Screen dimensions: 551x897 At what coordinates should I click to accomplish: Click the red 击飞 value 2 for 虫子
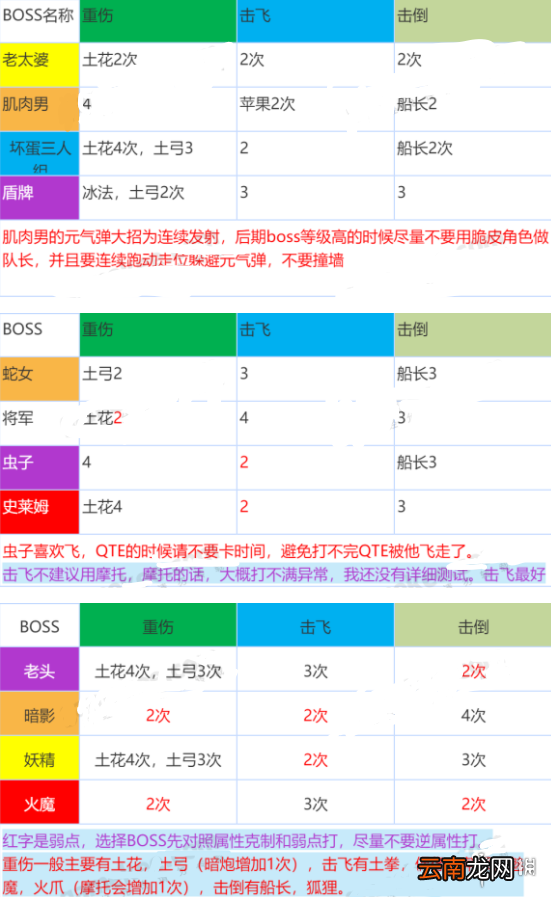coord(244,462)
